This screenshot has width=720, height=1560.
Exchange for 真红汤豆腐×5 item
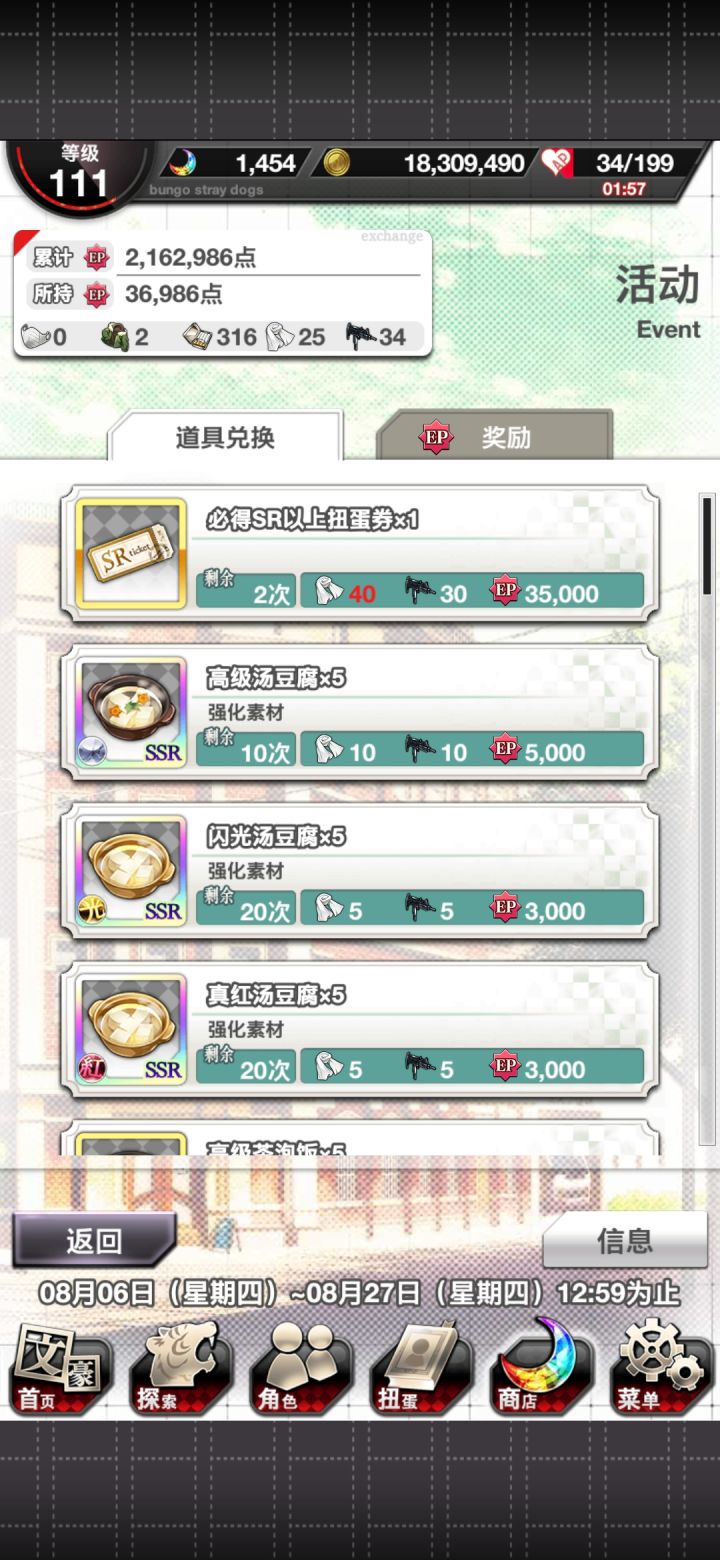360,1029
